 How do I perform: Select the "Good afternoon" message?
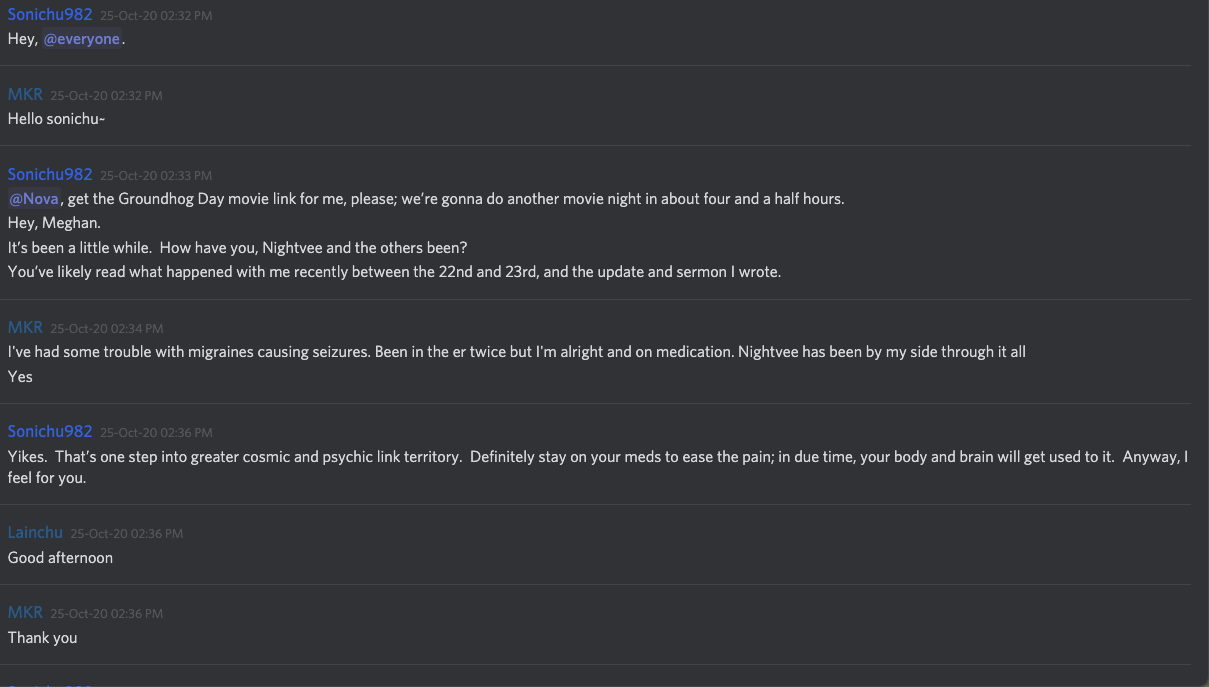click(60, 558)
